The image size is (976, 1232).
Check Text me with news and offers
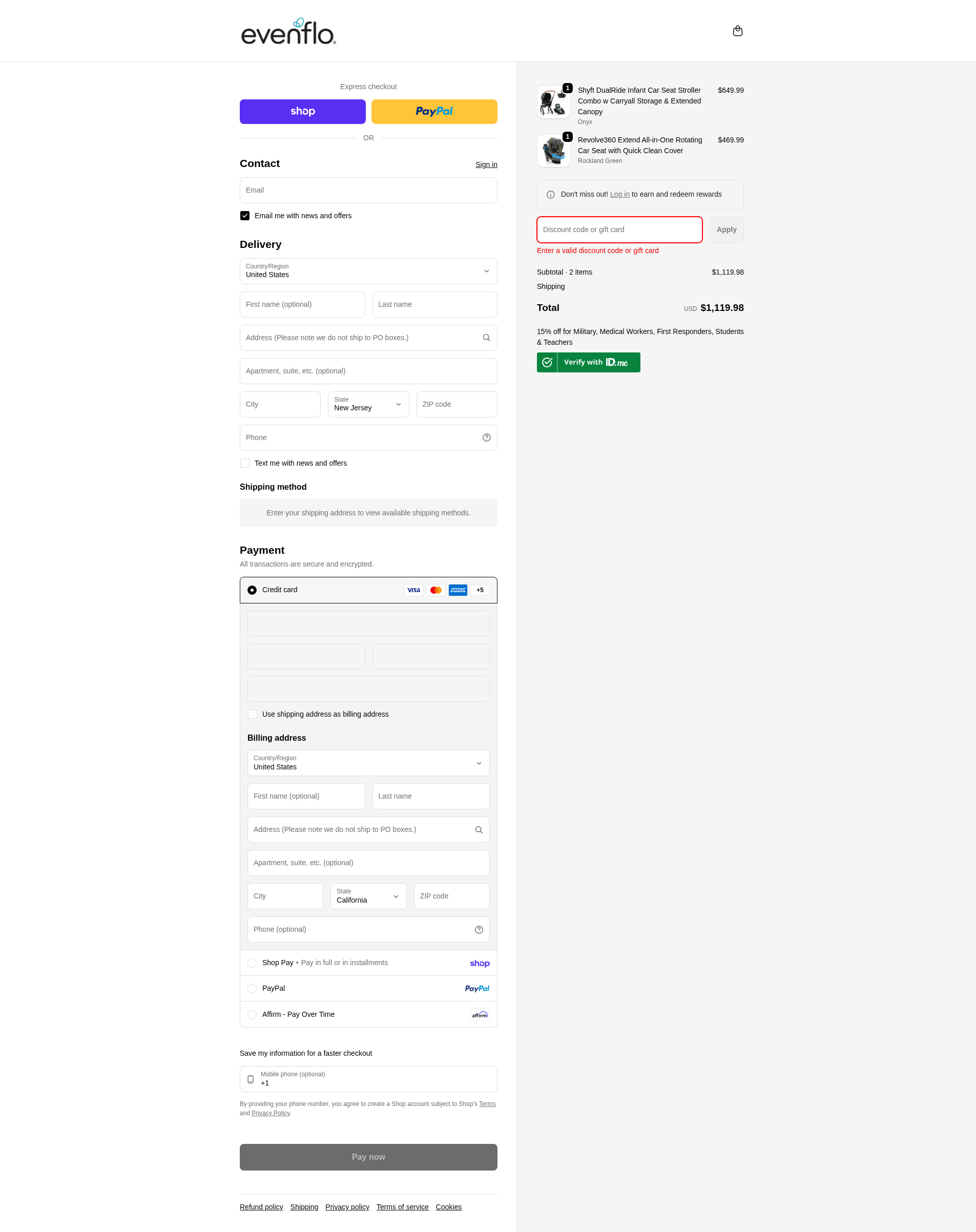(245, 464)
